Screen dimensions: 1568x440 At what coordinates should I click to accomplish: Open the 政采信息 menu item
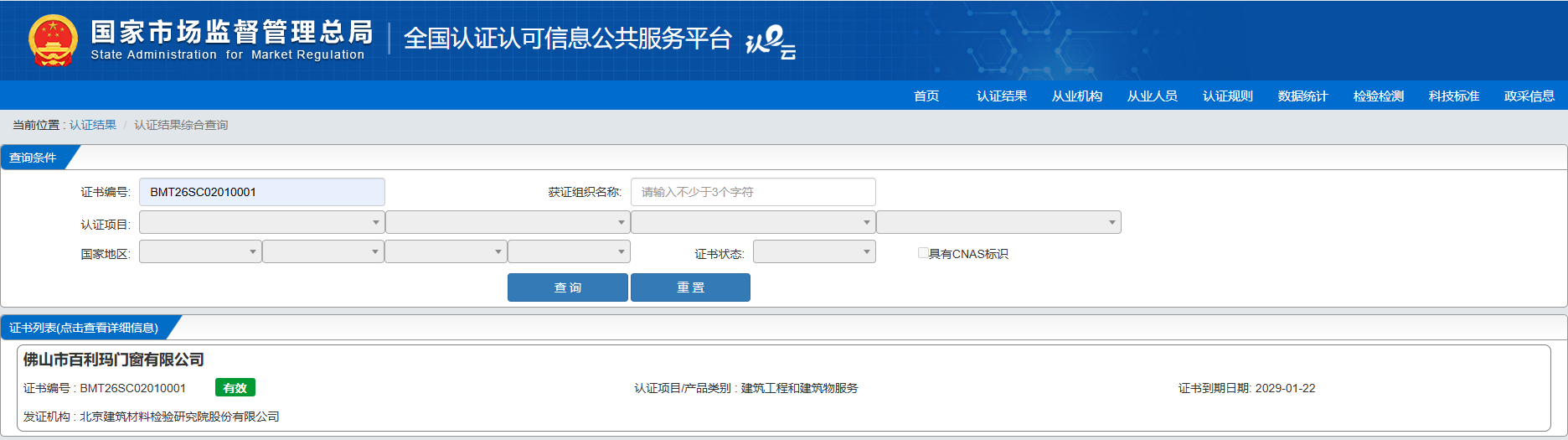(x=1529, y=96)
